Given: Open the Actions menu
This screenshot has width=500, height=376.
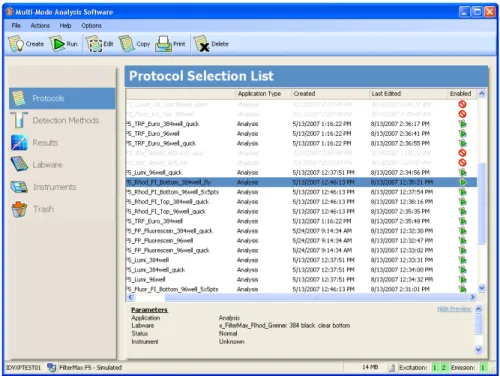Looking at the screenshot, I should pyautogui.click(x=40, y=26).
